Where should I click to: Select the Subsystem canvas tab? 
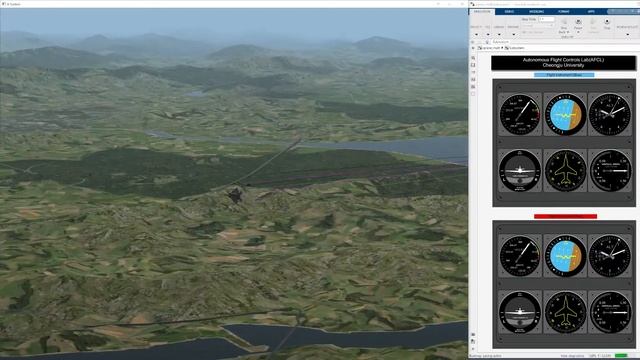[x=500, y=42]
